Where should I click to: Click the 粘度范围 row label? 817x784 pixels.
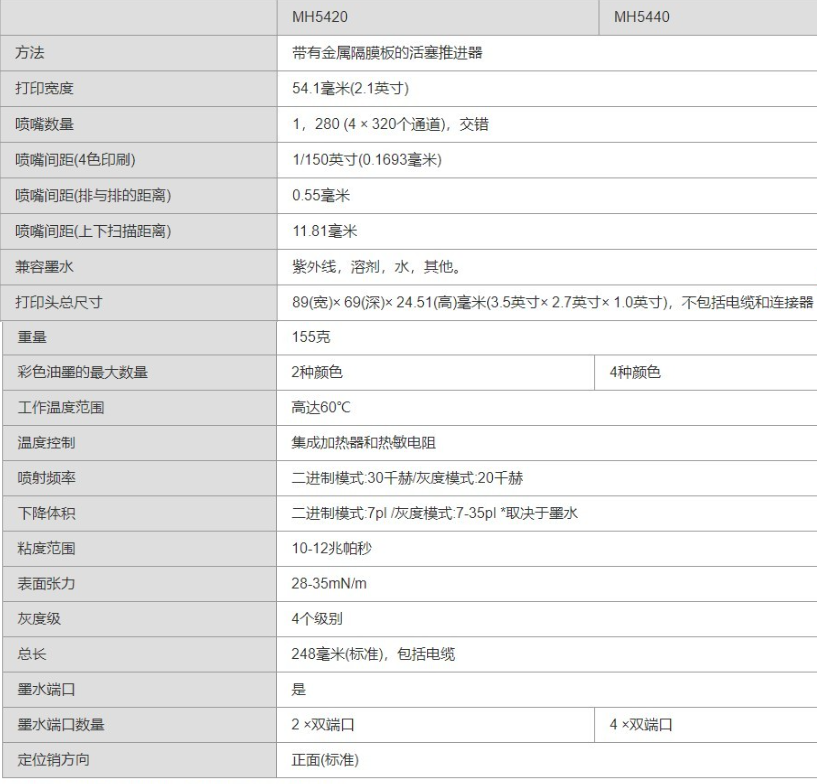[46, 548]
